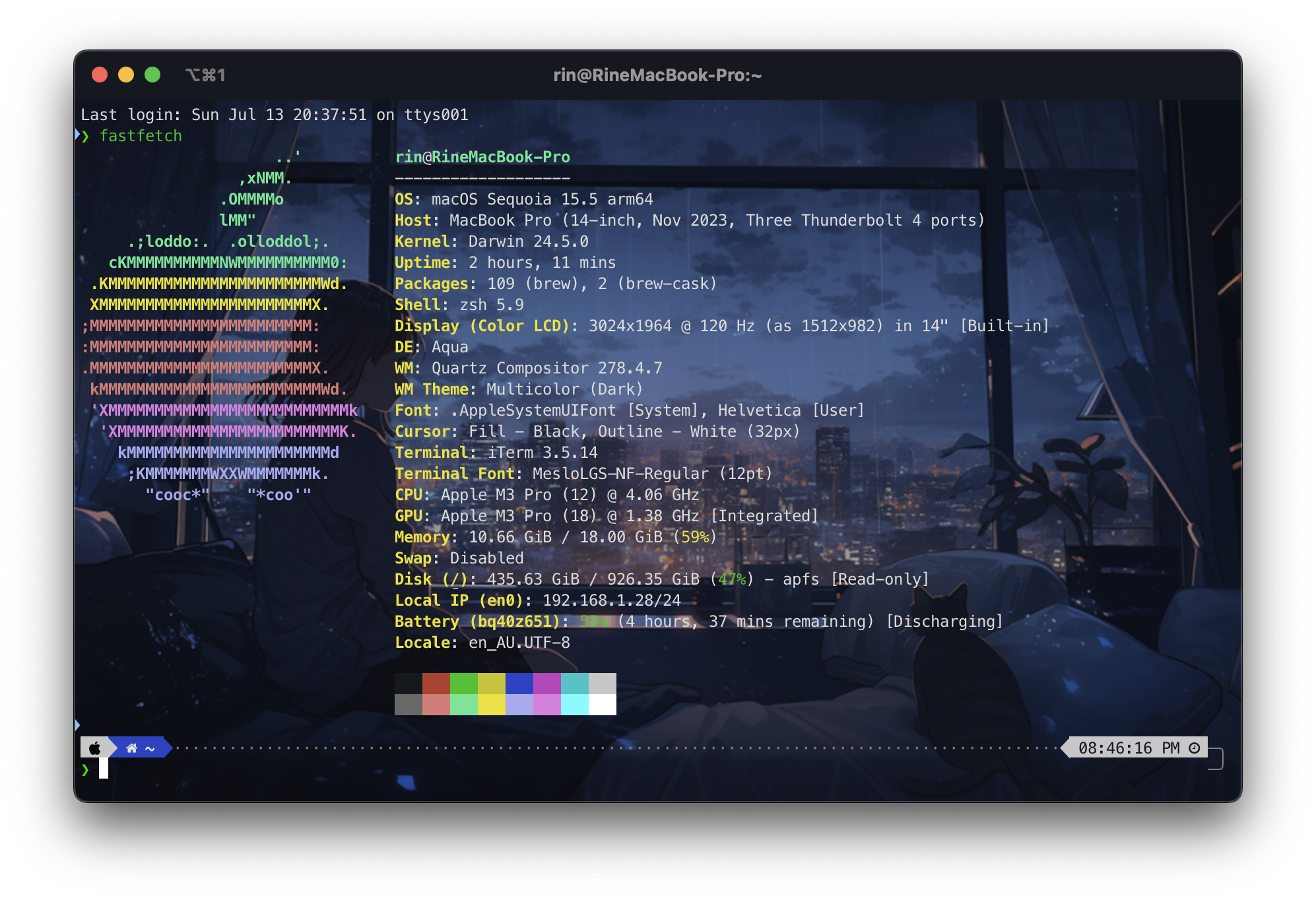
Task: Click the Disk 47% percentage value
Action: point(732,579)
